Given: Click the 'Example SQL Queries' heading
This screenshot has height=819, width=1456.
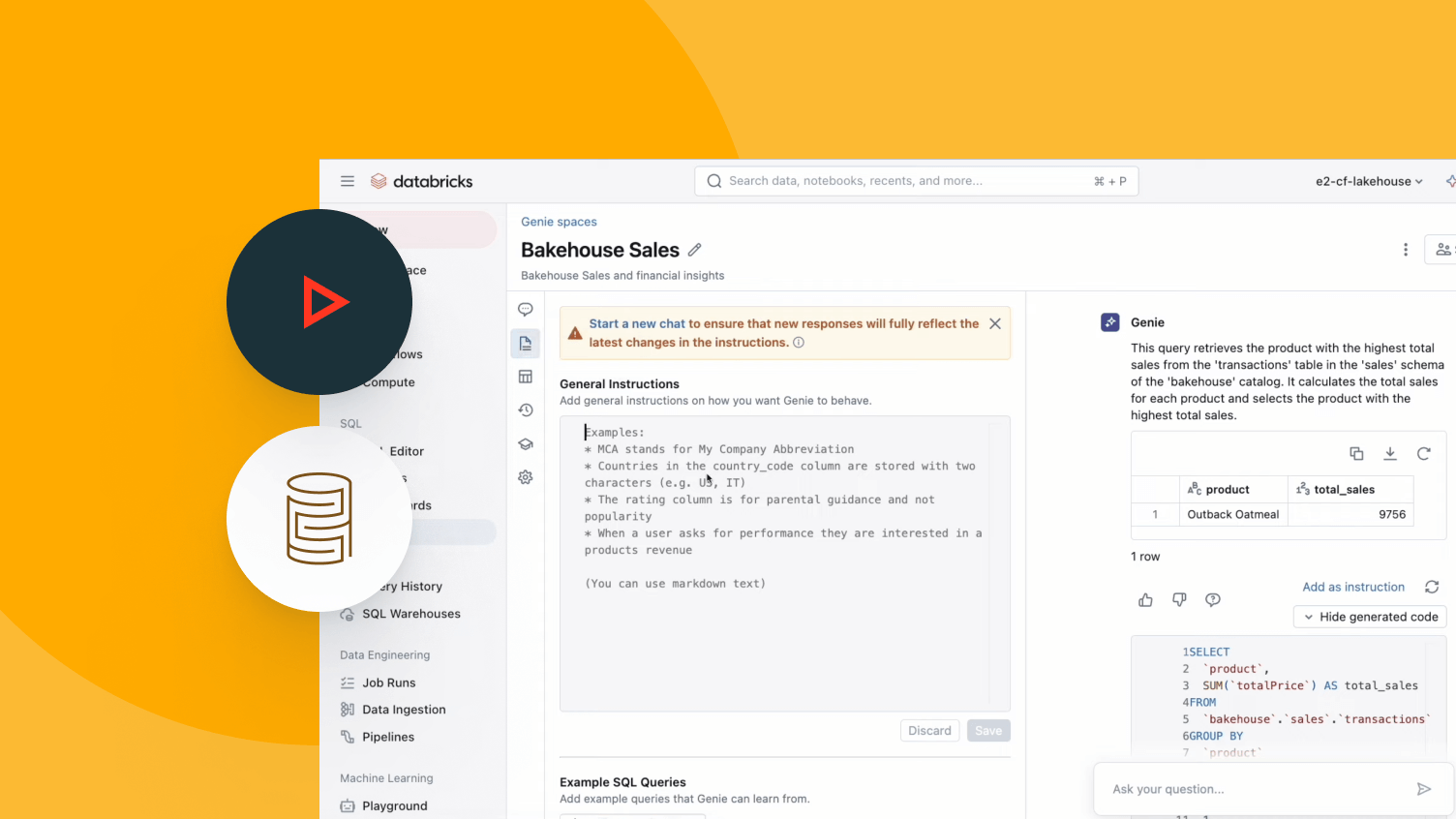Looking at the screenshot, I should click(622, 782).
